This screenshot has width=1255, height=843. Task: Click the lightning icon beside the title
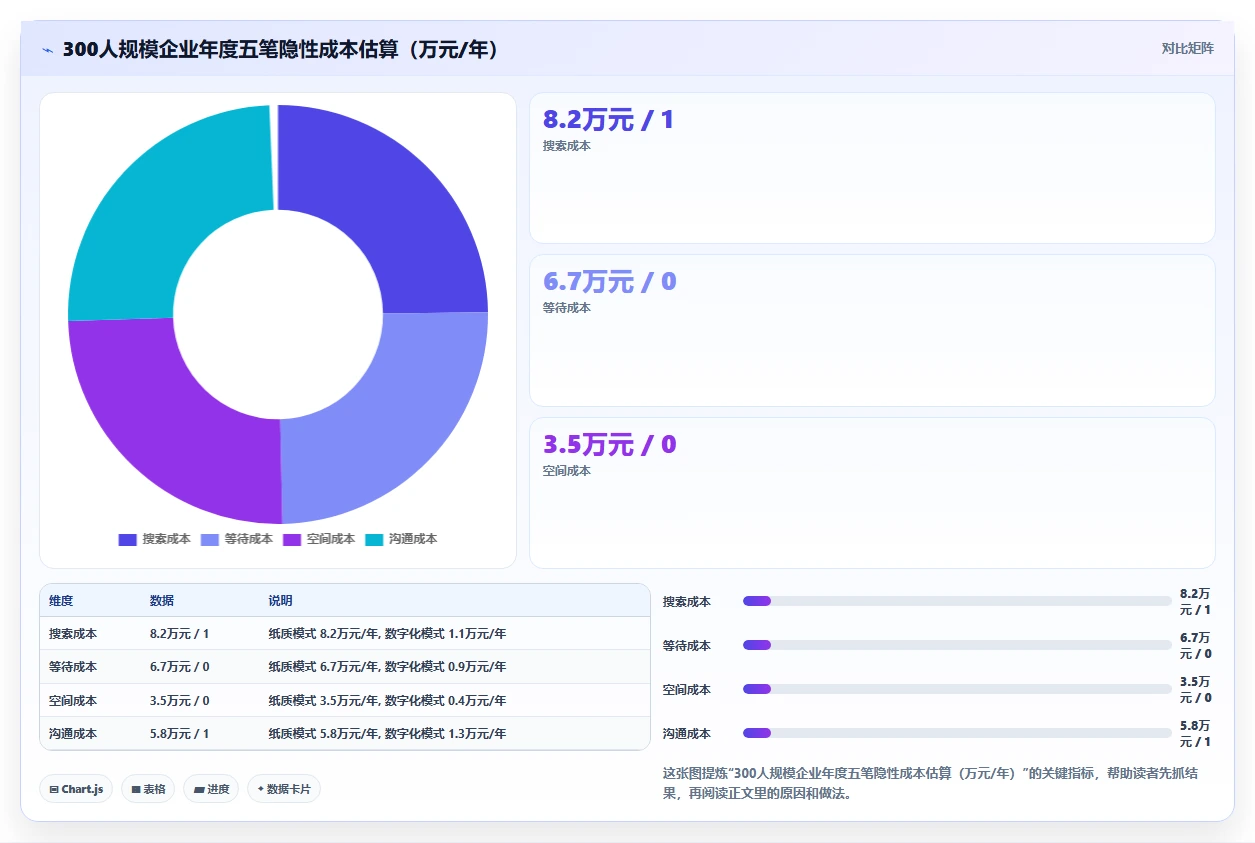pos(47,49)
